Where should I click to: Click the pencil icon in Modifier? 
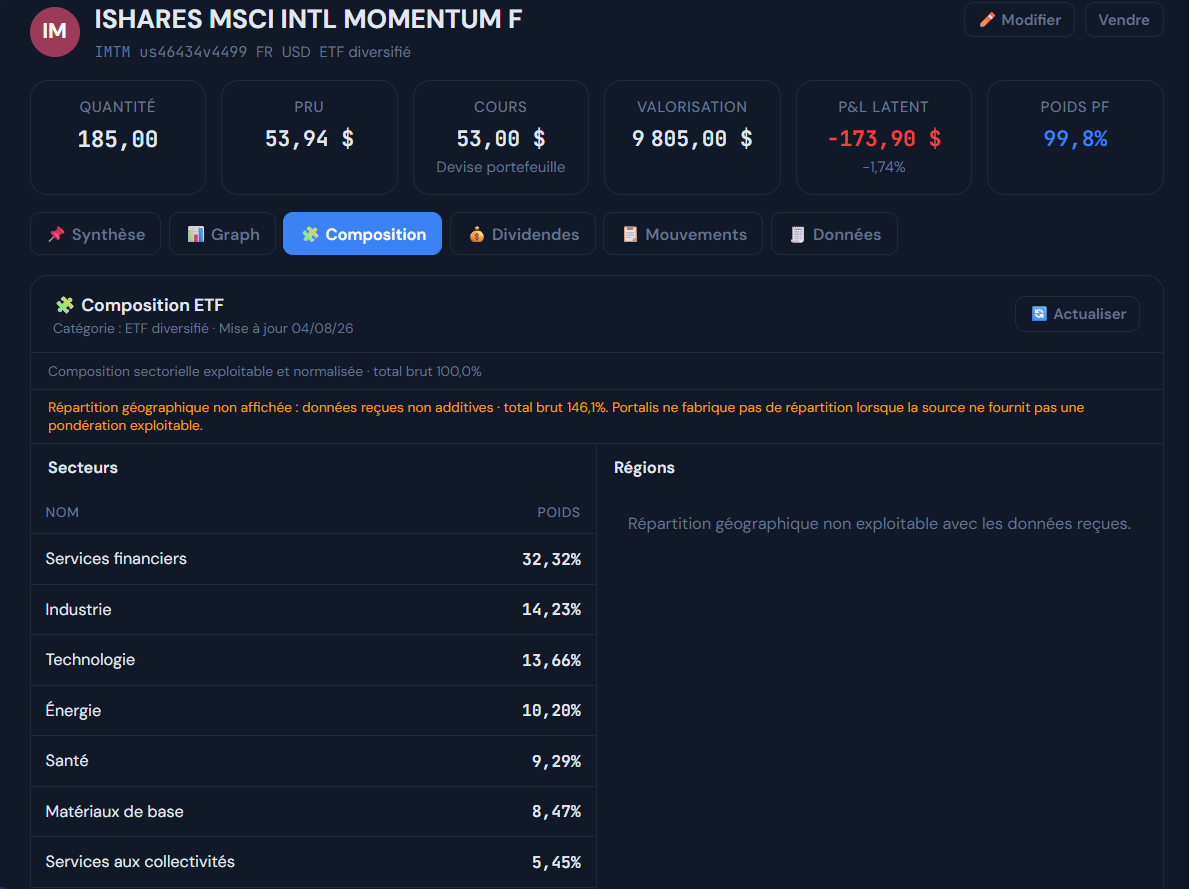[987, 20]
